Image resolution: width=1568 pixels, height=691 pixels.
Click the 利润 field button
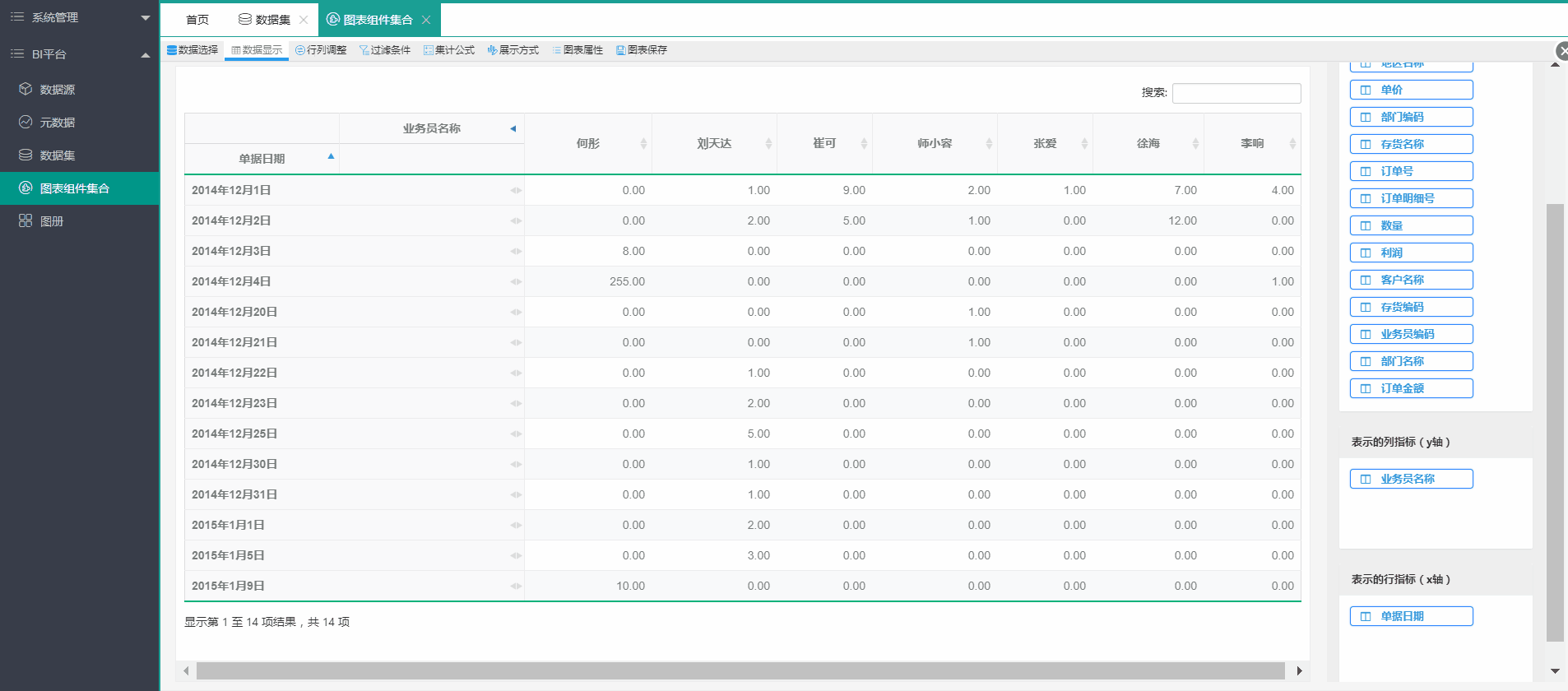tap(1411, 253)
